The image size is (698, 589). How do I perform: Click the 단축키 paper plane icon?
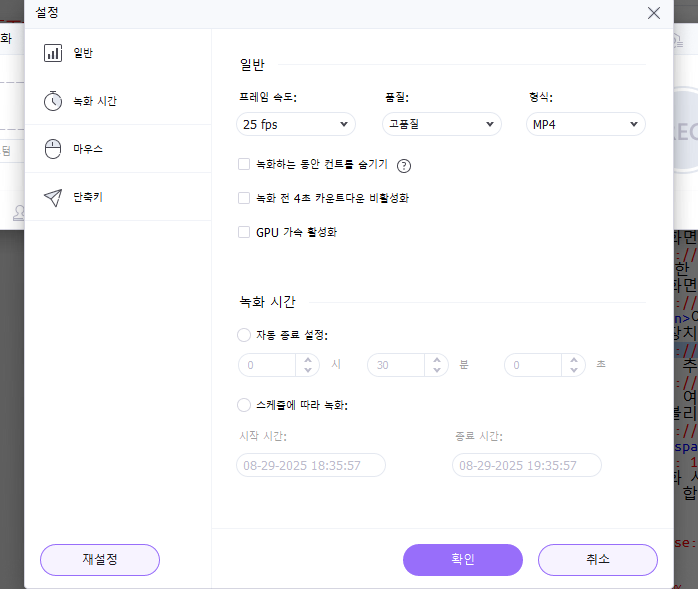(53, 197)
